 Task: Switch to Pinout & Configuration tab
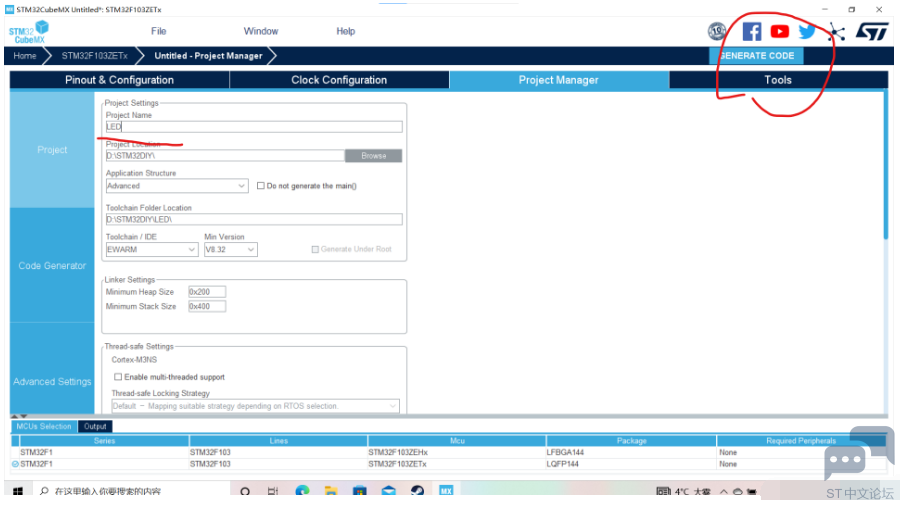point(119,80)
